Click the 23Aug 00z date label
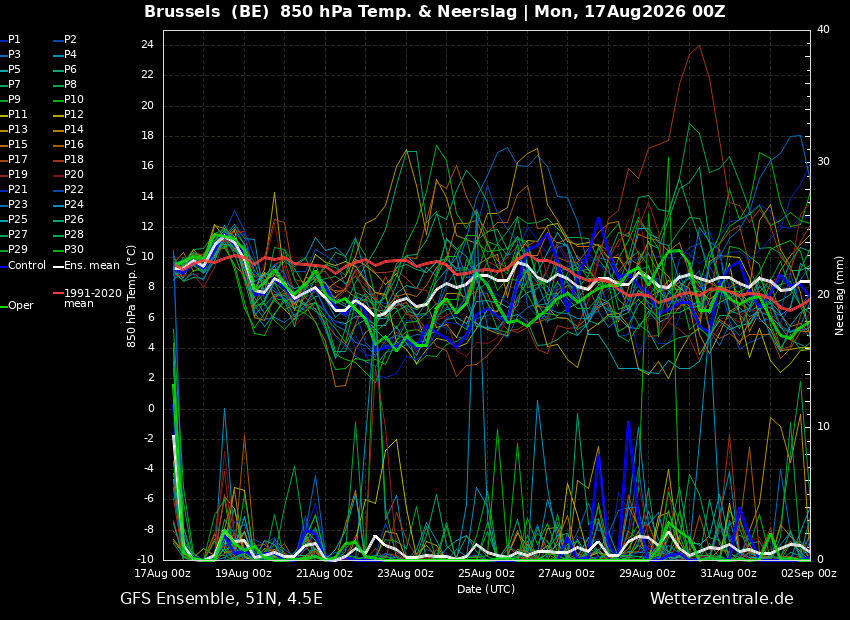The height and width of the screenshot is (620, 850). [x=405, y=573]
